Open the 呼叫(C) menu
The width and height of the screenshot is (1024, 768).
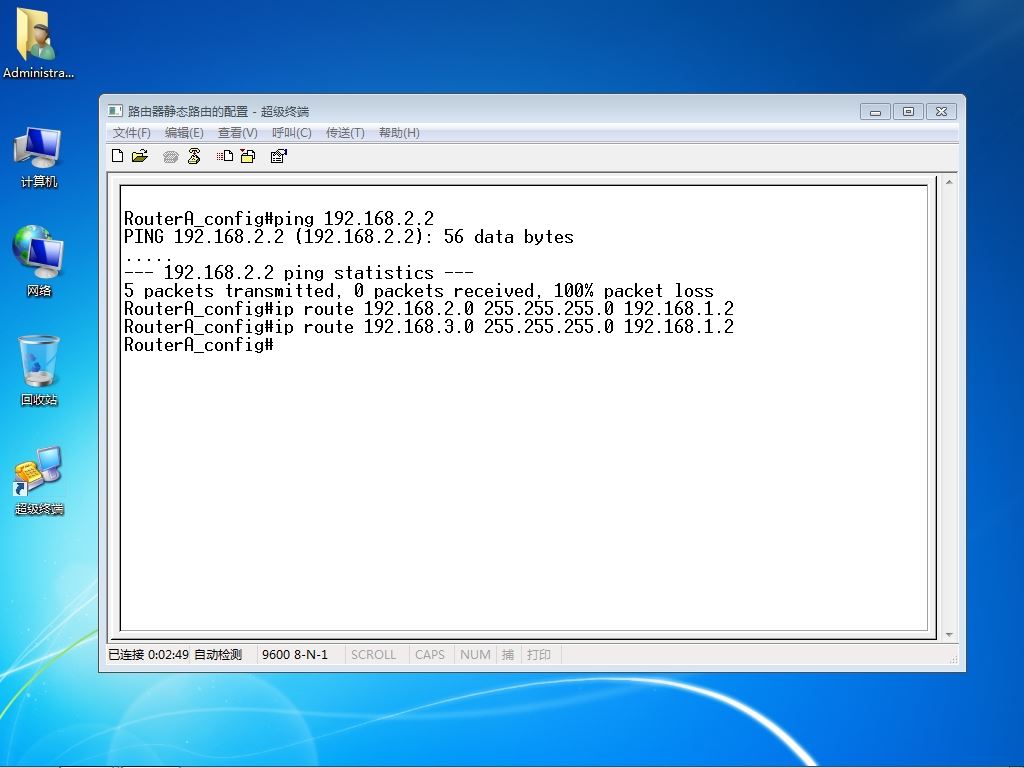pos(291,133)
